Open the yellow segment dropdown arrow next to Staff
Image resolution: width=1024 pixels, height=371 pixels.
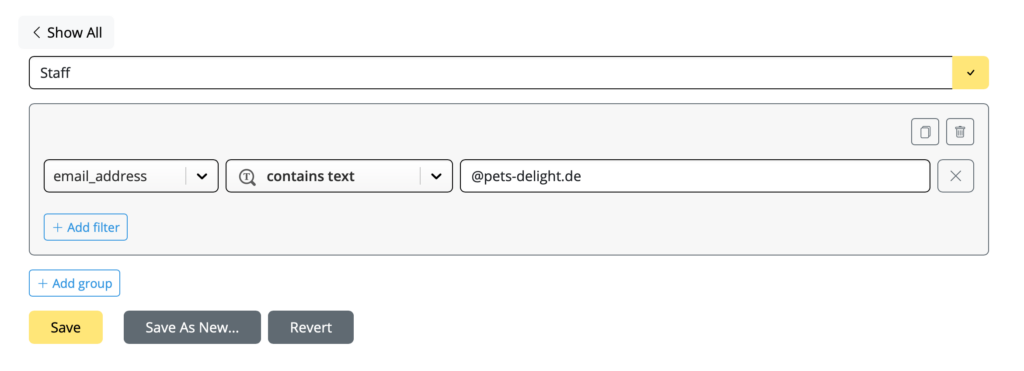(x=970, y=73)
